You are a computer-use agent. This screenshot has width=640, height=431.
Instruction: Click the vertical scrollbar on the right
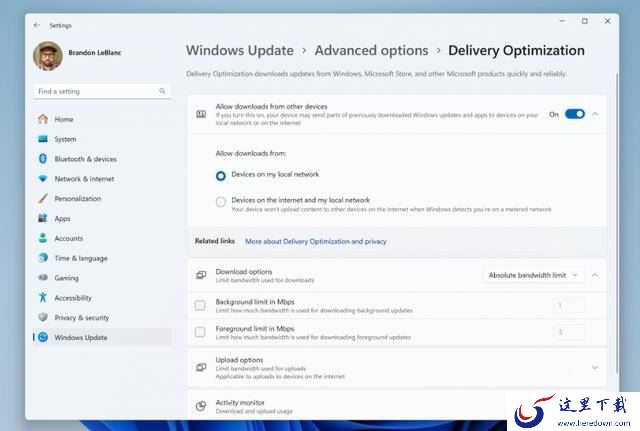617,222
